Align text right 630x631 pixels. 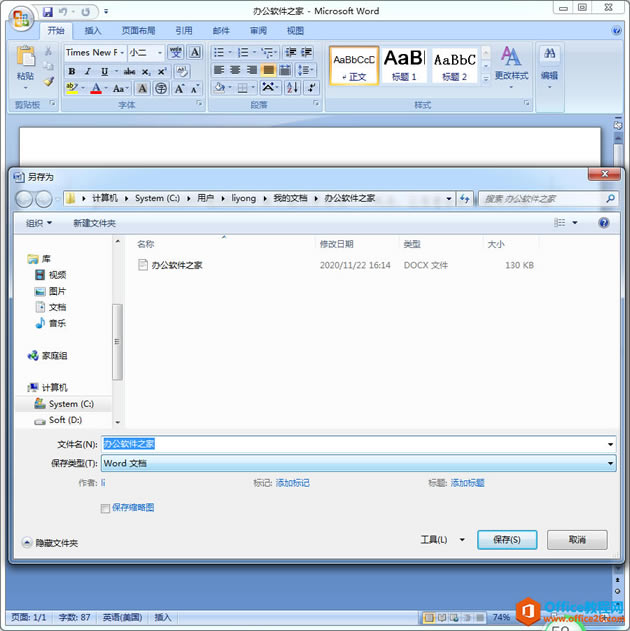(x=252, y=70)
